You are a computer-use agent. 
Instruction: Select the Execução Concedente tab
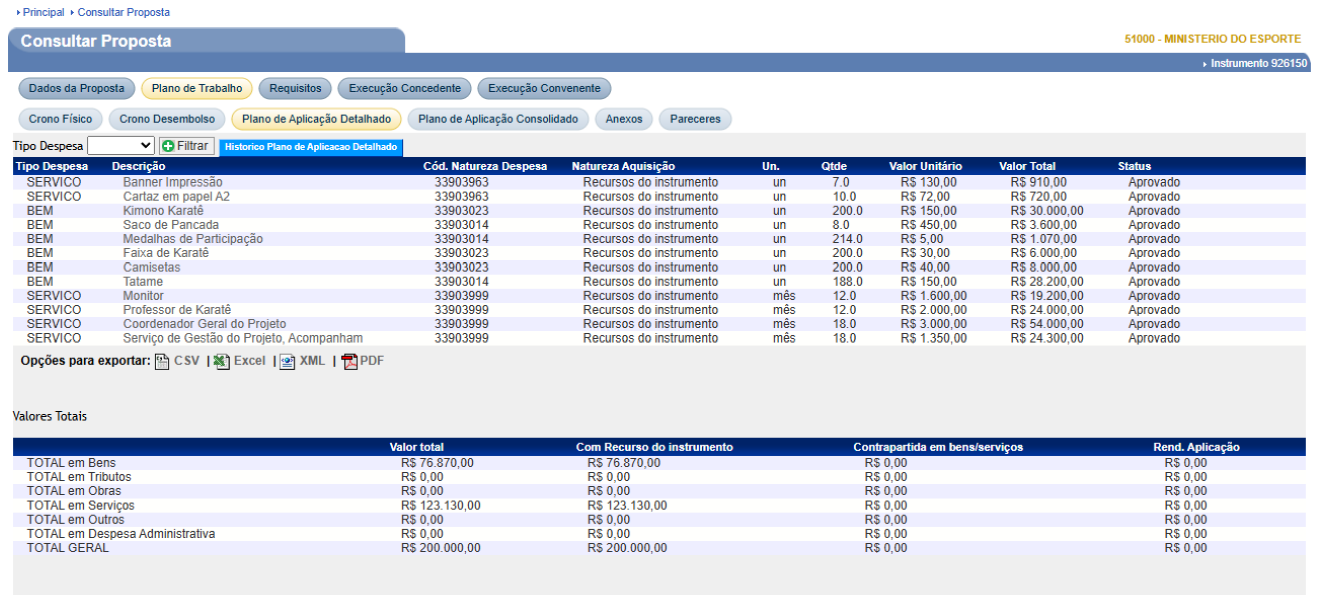404,89
